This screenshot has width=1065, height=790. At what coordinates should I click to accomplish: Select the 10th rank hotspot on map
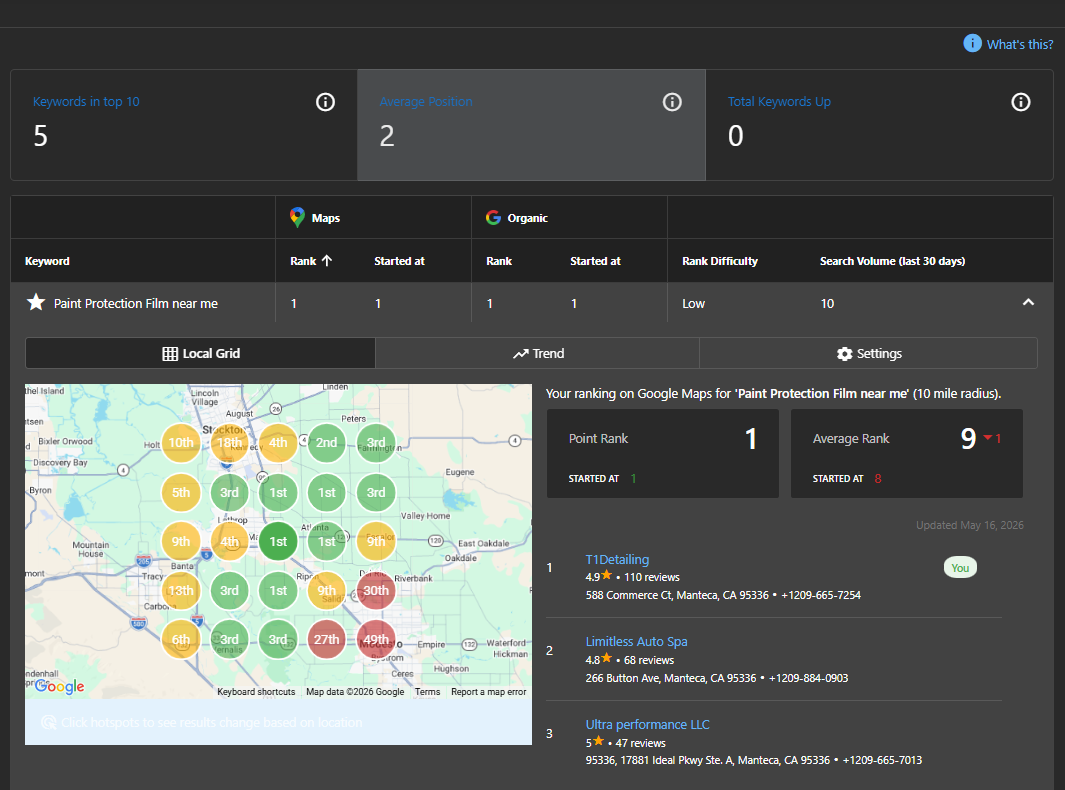[181, 443]
